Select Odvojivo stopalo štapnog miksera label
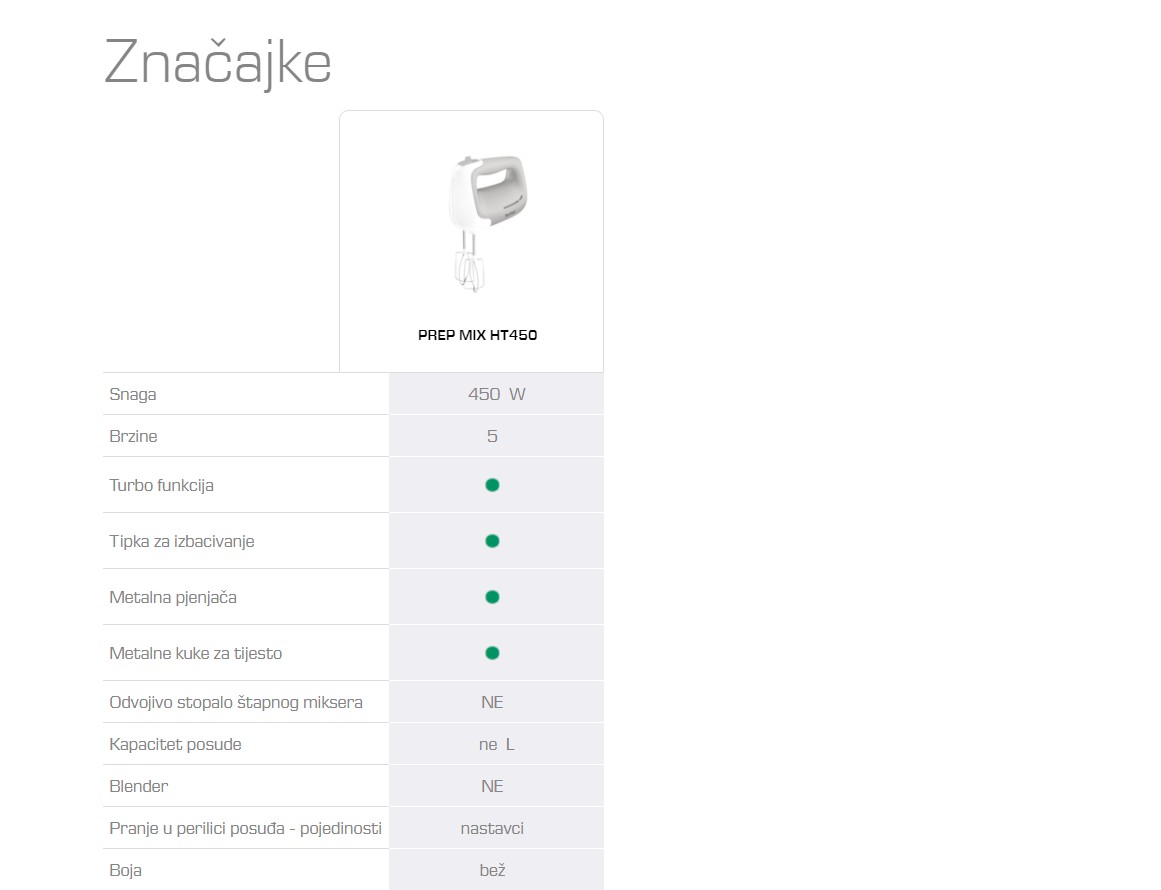This screenshot has height=890, width=1161. 235,703
